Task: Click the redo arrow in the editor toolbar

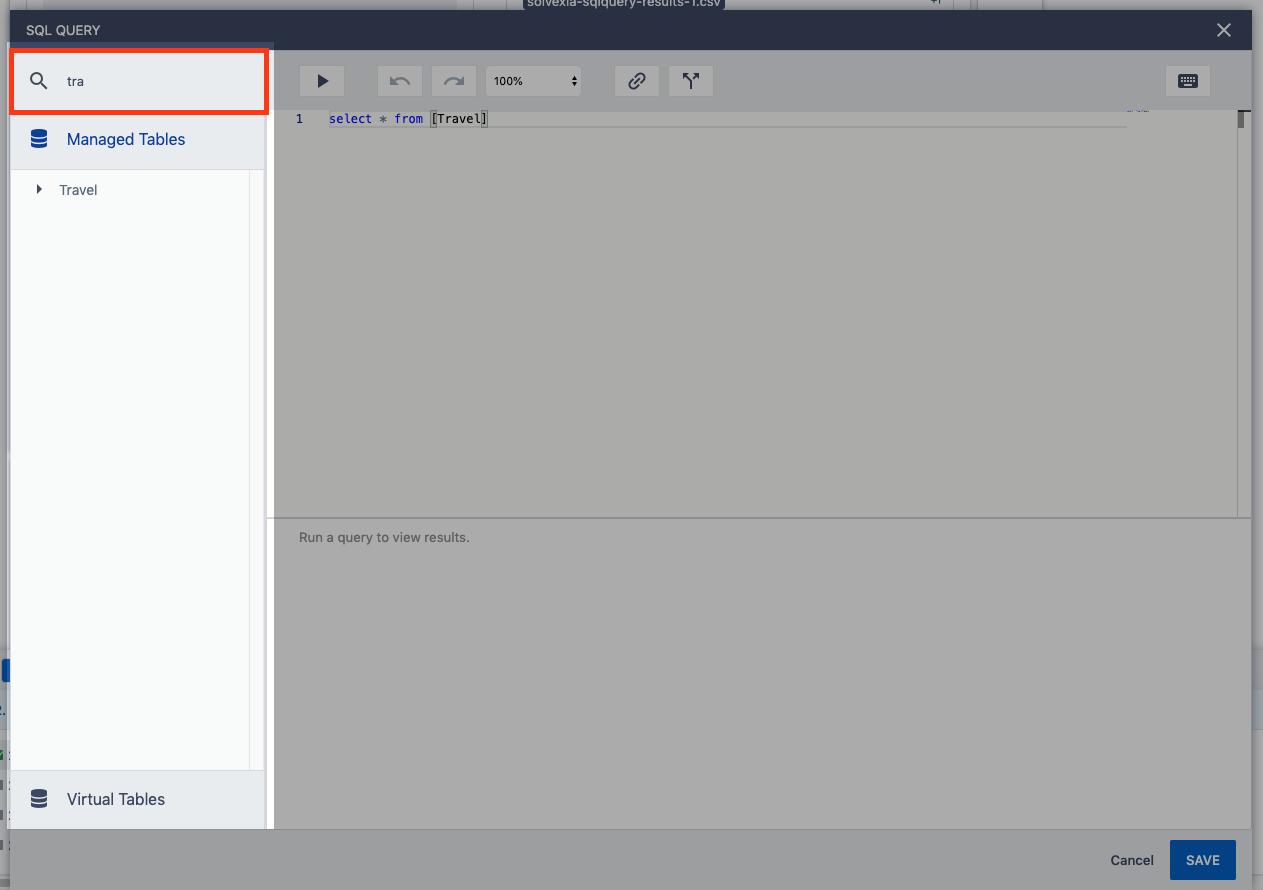Action: coord(454,81)
